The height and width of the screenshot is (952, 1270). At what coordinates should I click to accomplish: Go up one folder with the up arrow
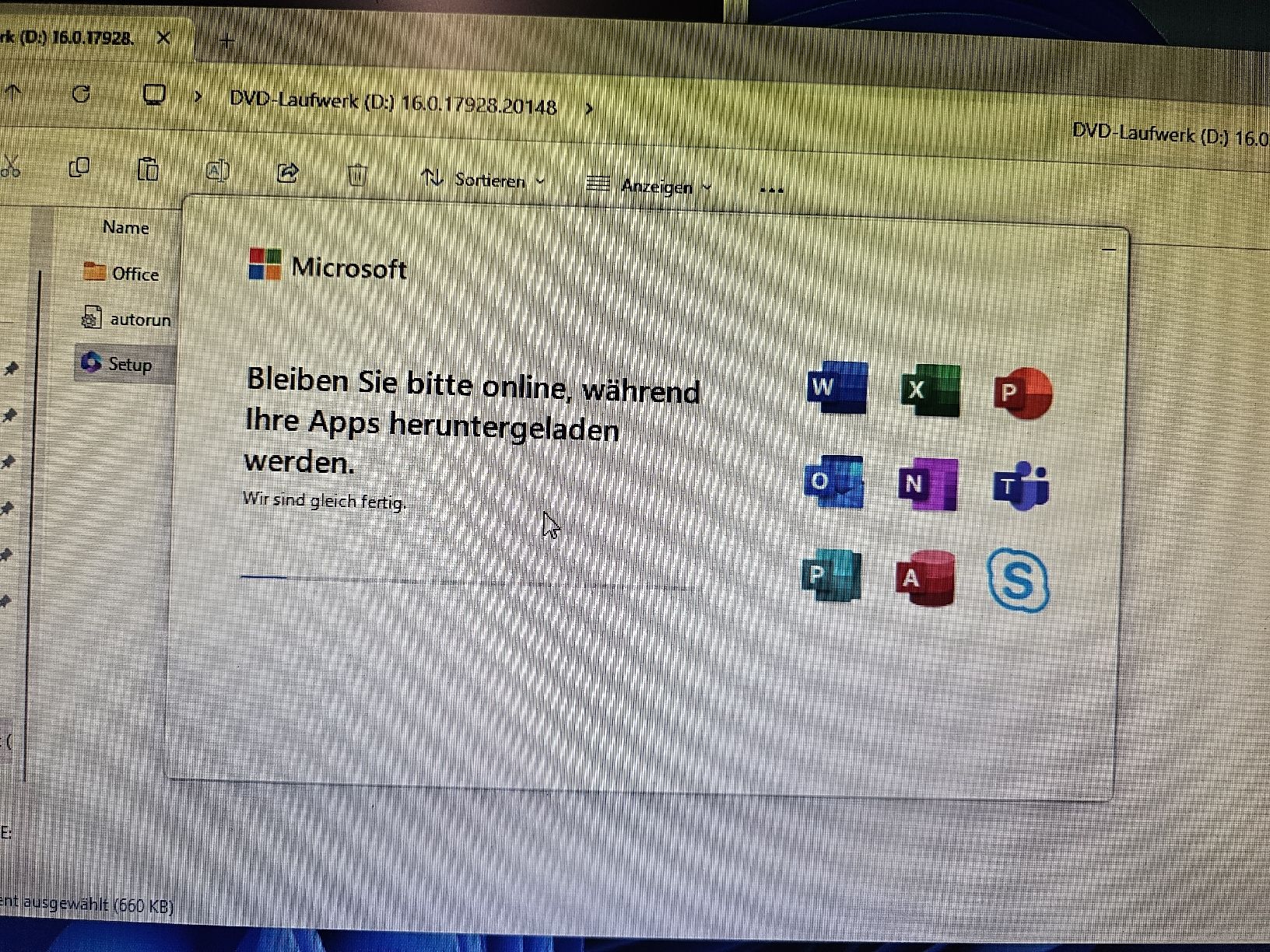point(13,93)
